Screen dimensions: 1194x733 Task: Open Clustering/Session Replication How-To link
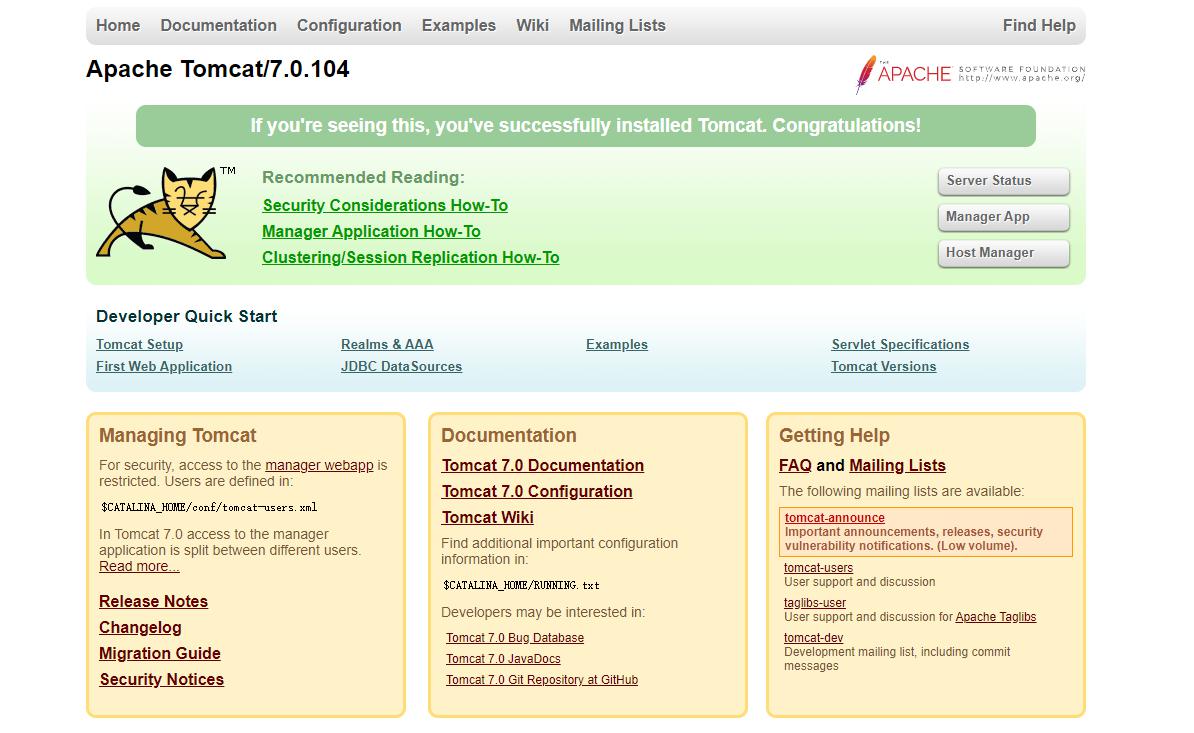tap(410, 257)
